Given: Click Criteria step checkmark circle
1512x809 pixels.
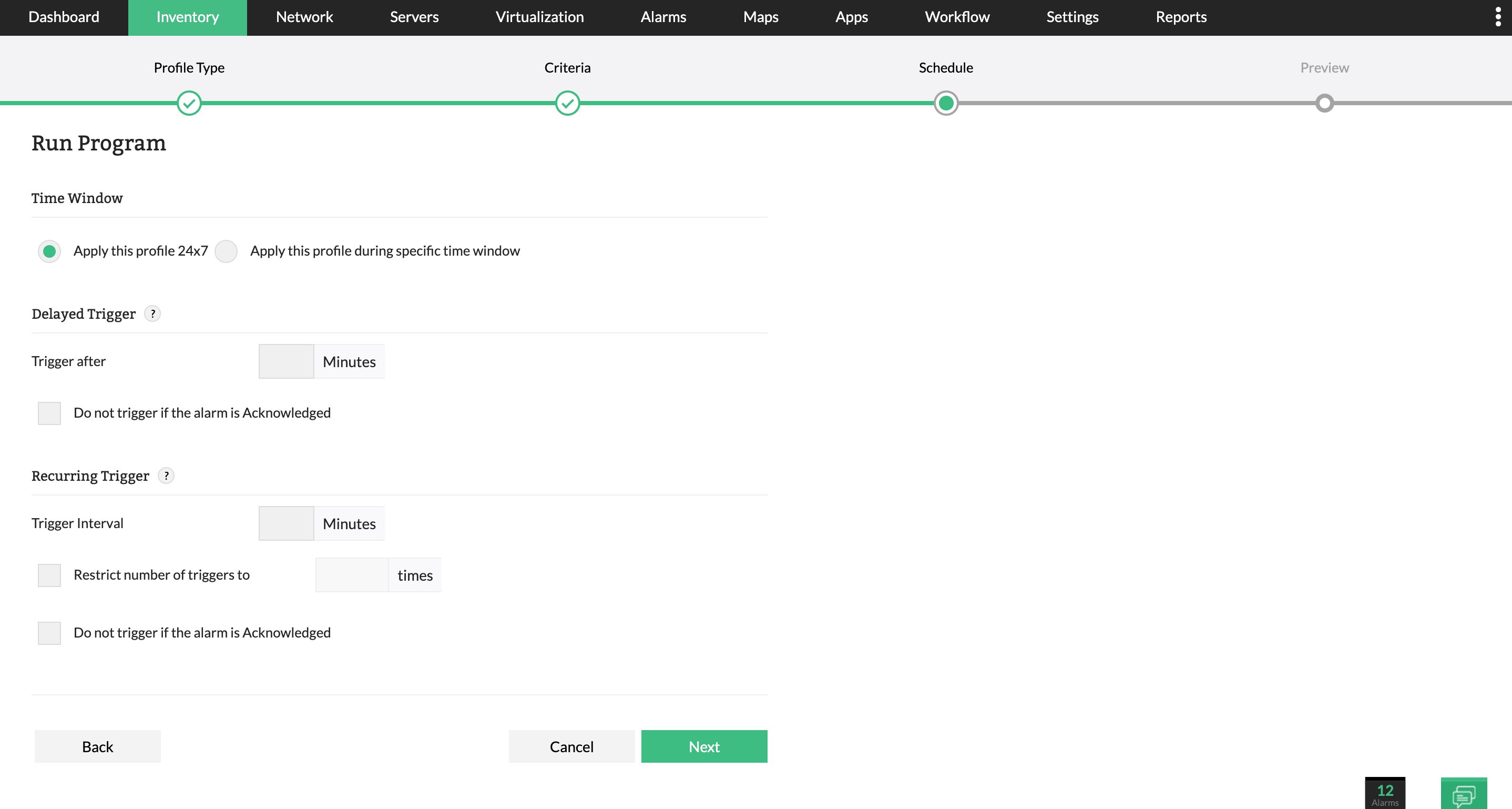Looking at the screenshot, I should [567, 103].
